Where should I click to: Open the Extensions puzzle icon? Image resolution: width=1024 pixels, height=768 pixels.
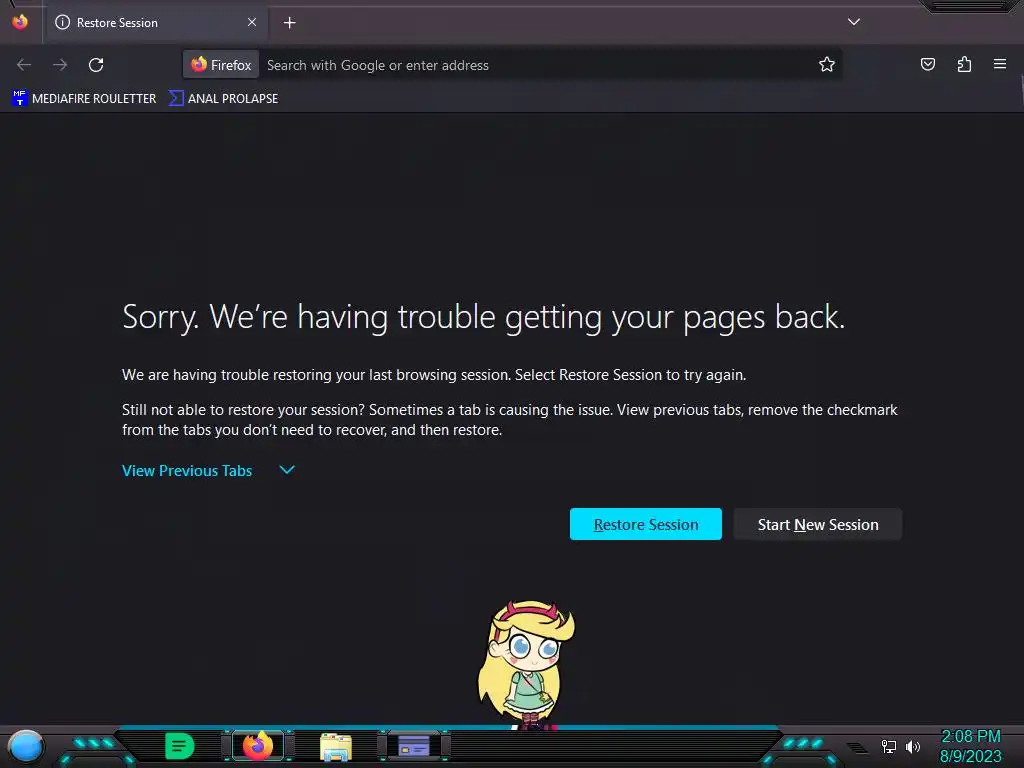[x=964, y=64]
